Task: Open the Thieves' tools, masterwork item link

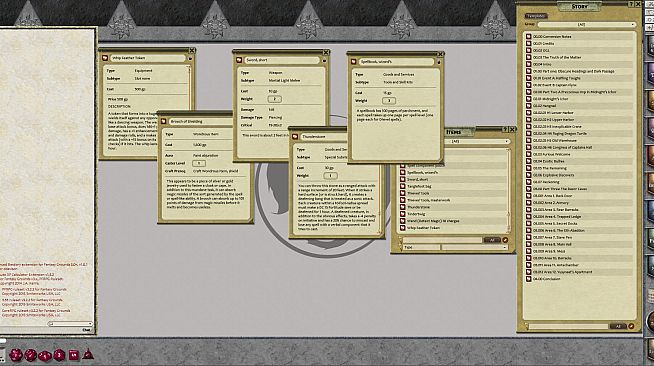Action: click(402, 200)
